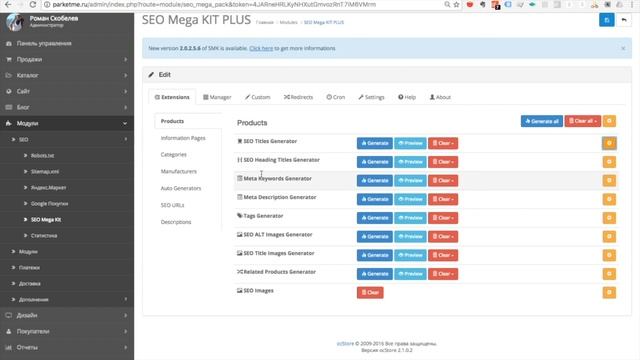Open Clear dropdown for Related Products Generator
Viewport: 640px width, 360px height.
click(x=443, y=274)
